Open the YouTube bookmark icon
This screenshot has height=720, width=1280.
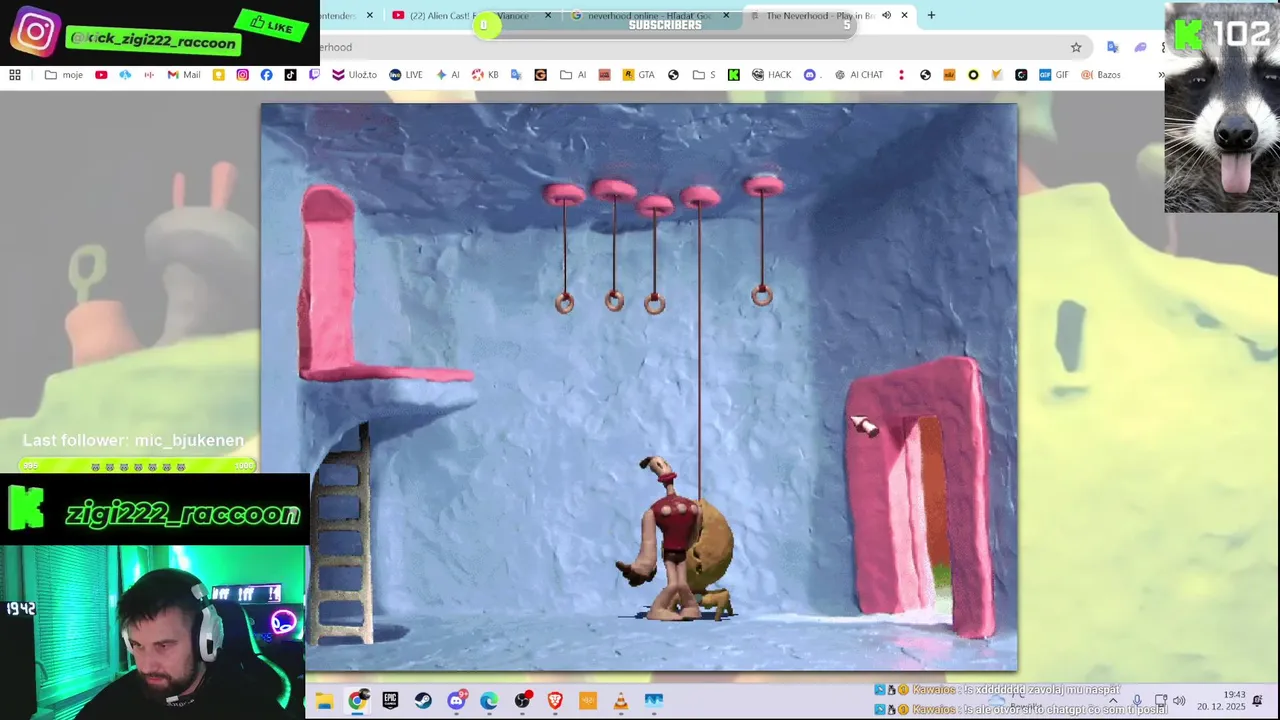point(101,75)
